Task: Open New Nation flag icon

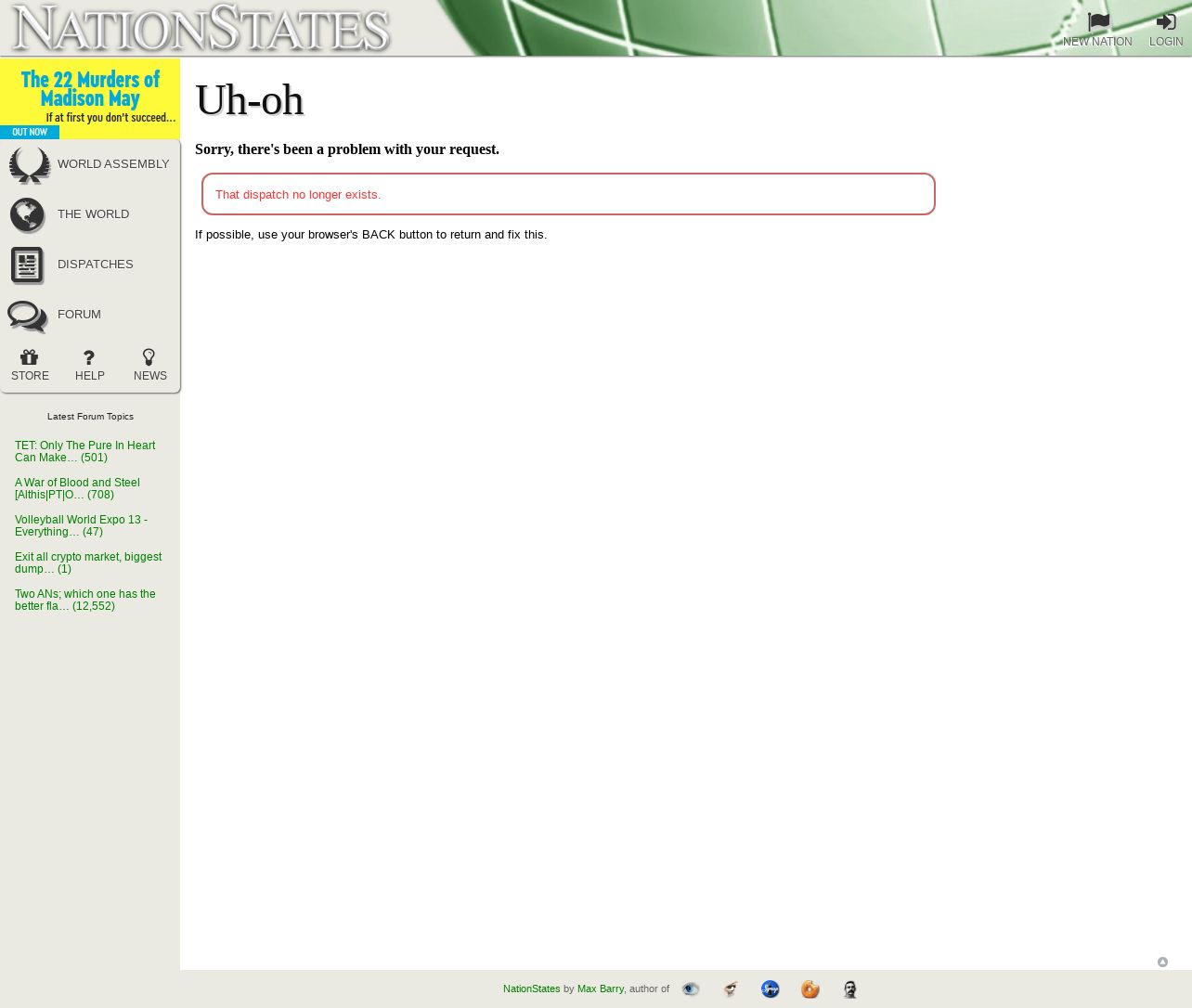Action: point(1098,21)
